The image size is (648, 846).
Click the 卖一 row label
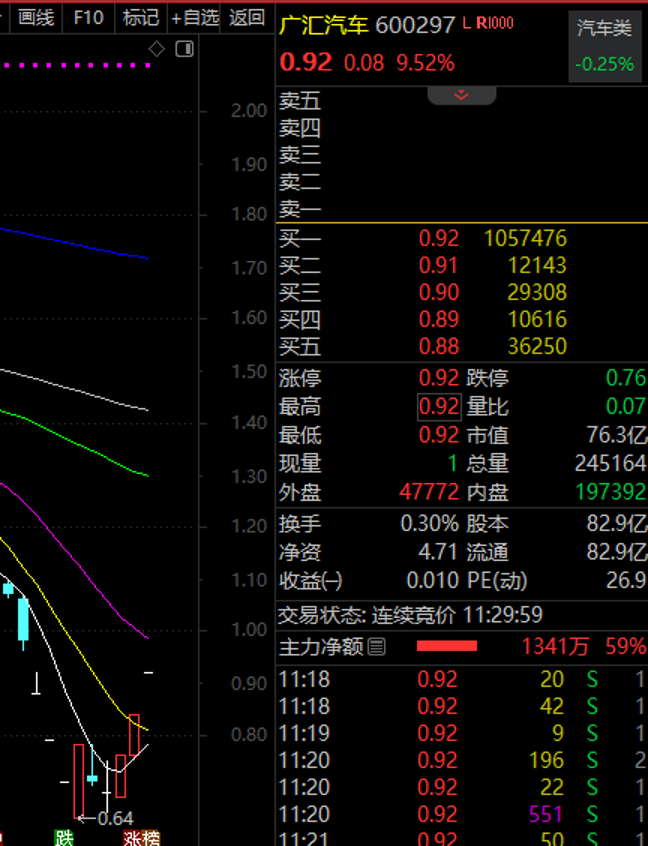(x=300, y=209)
